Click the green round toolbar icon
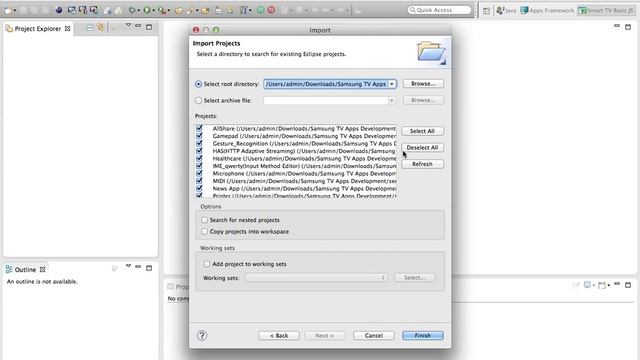Screen dimensions: 640x360 260,10
